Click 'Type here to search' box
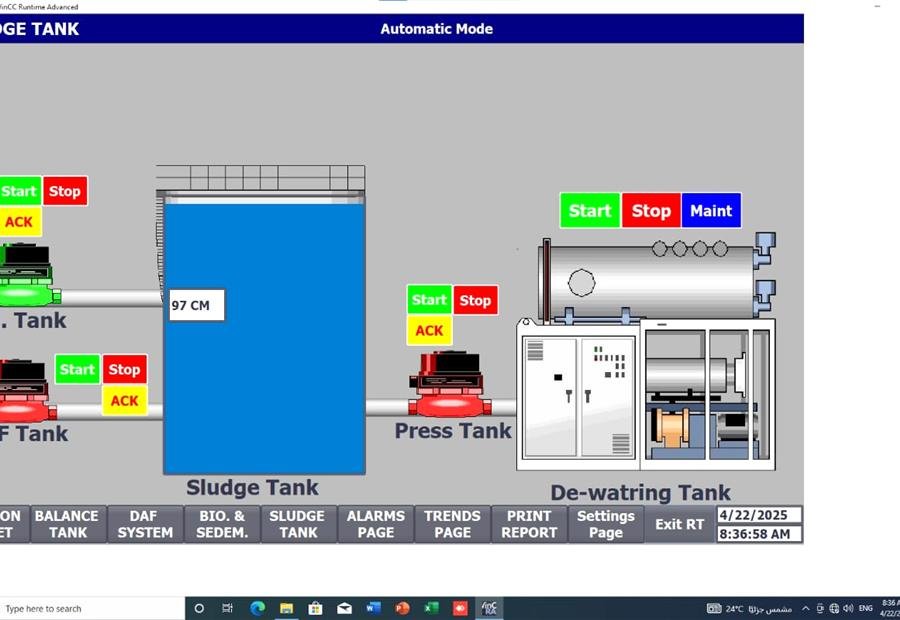Screen dimensions: 900x620 point(92,609)
